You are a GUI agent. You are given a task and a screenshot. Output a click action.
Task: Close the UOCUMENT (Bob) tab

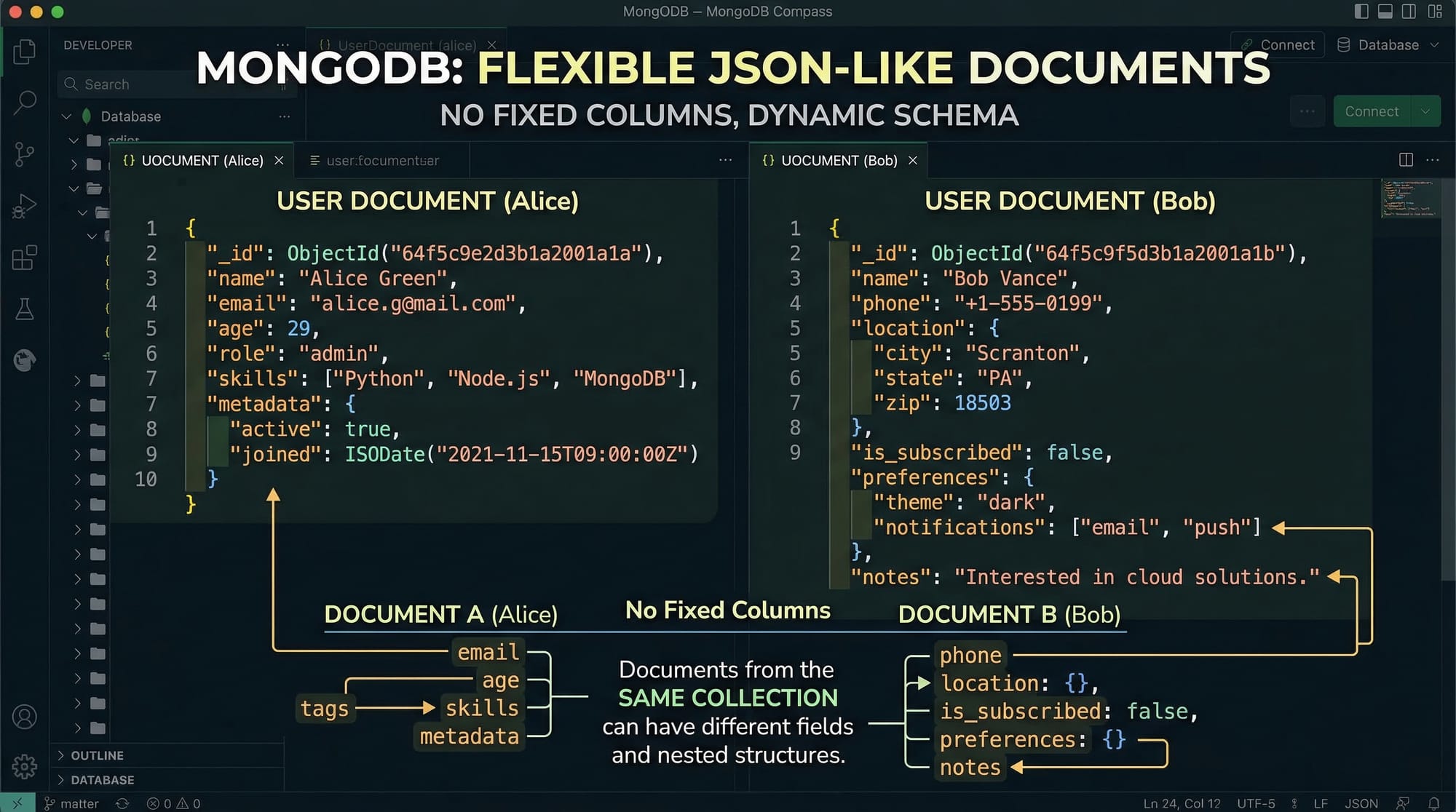[x=913, y=160]
